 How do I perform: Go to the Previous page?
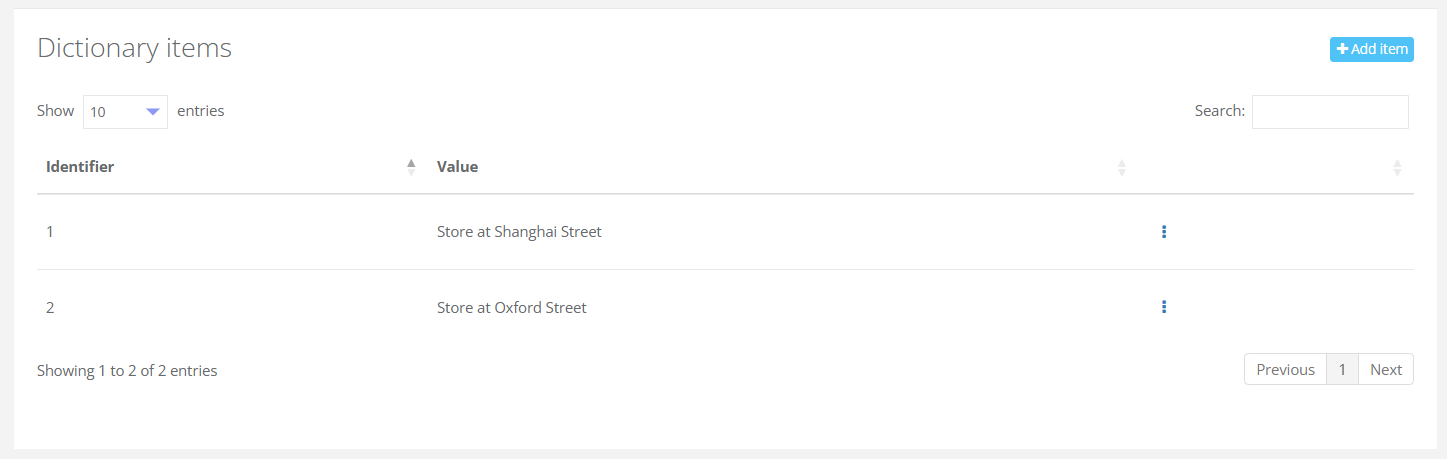click(1285, 370)
